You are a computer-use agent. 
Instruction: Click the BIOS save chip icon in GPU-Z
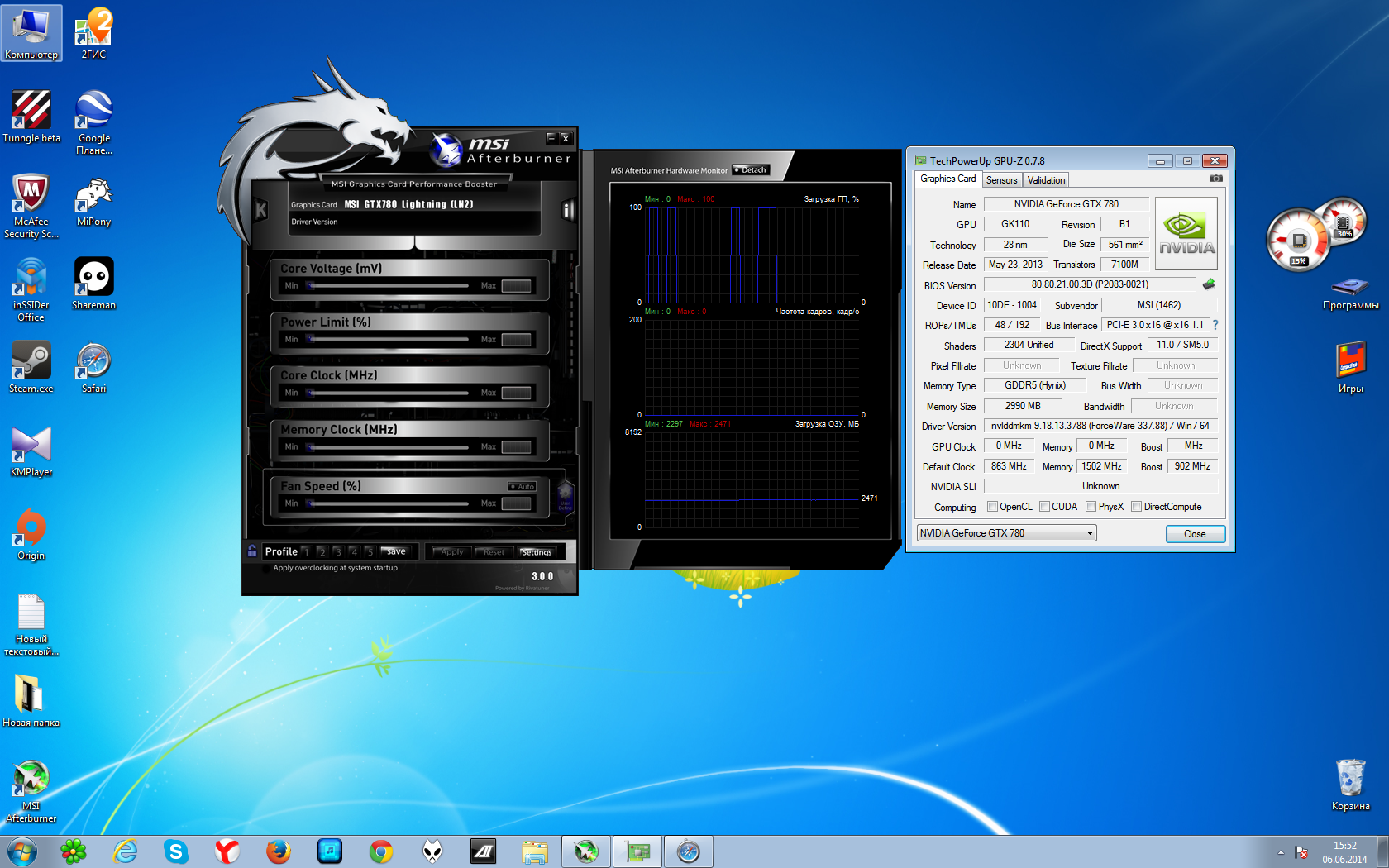(x=1208, y=284)
